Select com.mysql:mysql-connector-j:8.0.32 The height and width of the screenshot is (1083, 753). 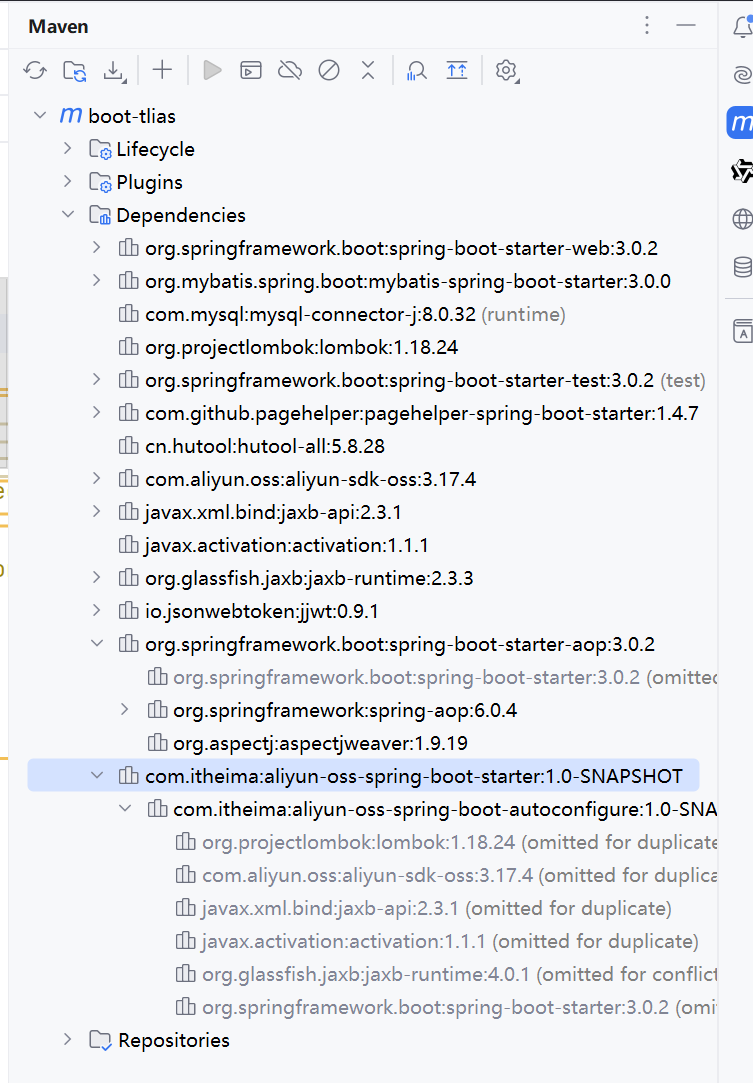click(x=310, y=314)
